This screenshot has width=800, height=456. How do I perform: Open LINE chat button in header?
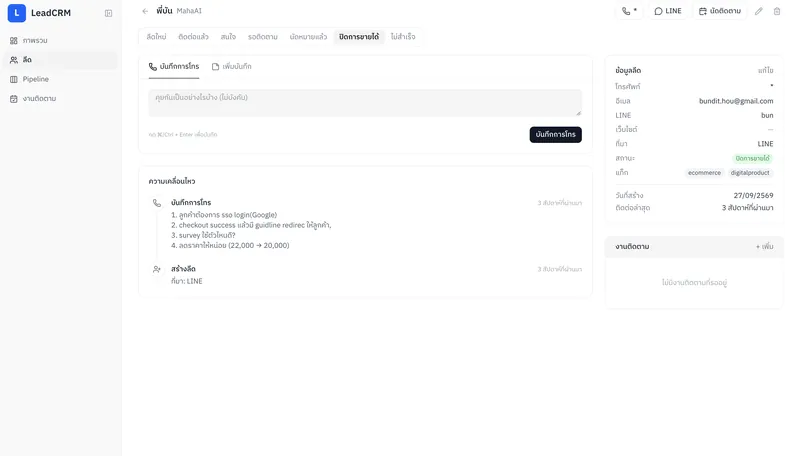coord(668,11)
